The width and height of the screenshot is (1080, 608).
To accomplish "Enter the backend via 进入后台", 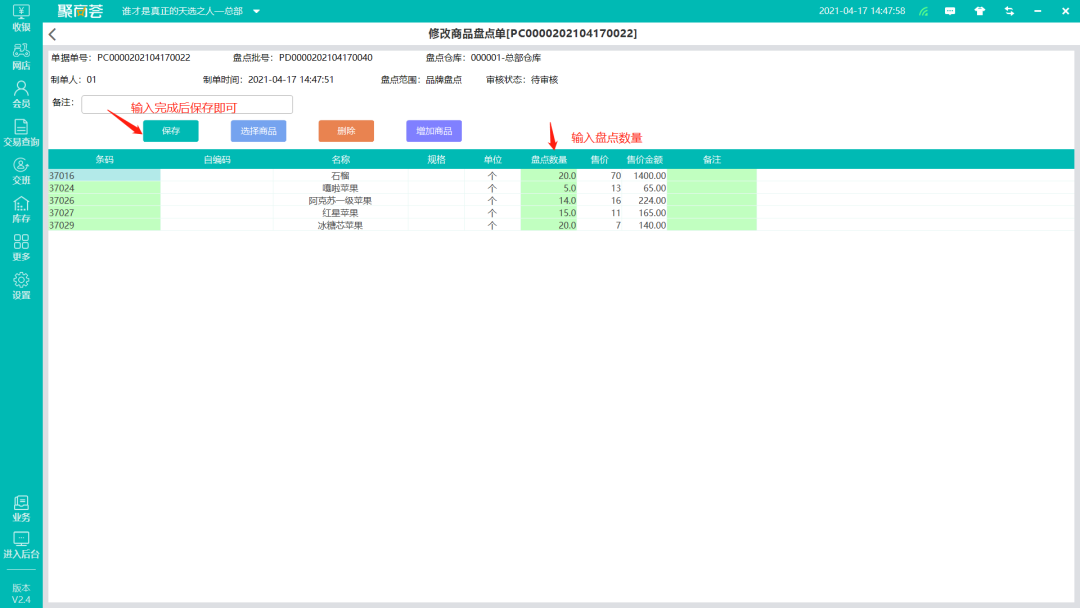I will tap(21, 544).
